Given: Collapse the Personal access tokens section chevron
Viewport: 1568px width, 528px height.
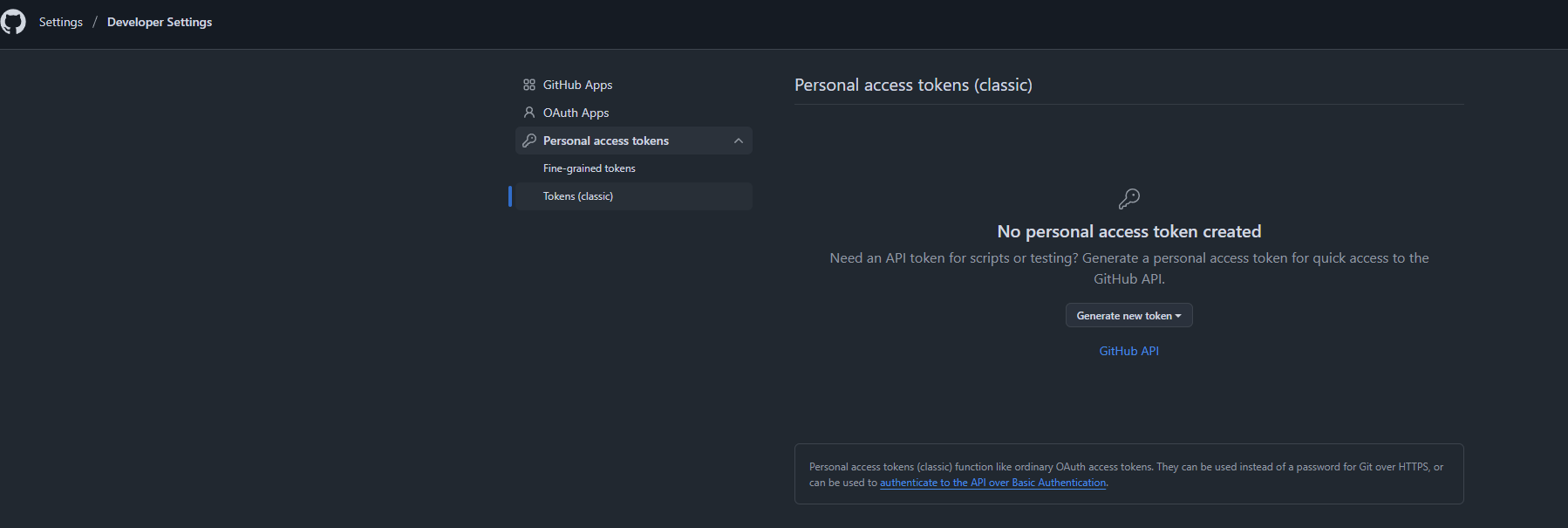Looking at the screenshot, I should (739, 141).
